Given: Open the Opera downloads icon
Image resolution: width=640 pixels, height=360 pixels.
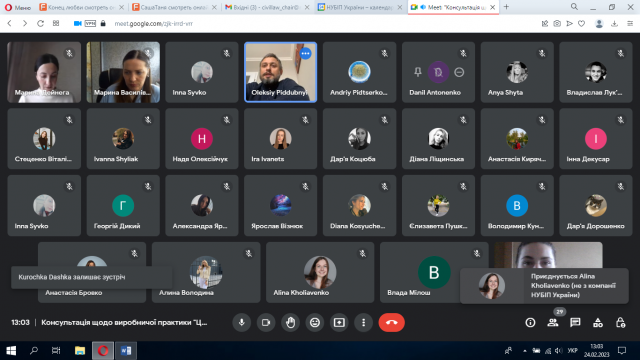Looking at the screenshot, I should click(614, 24).
